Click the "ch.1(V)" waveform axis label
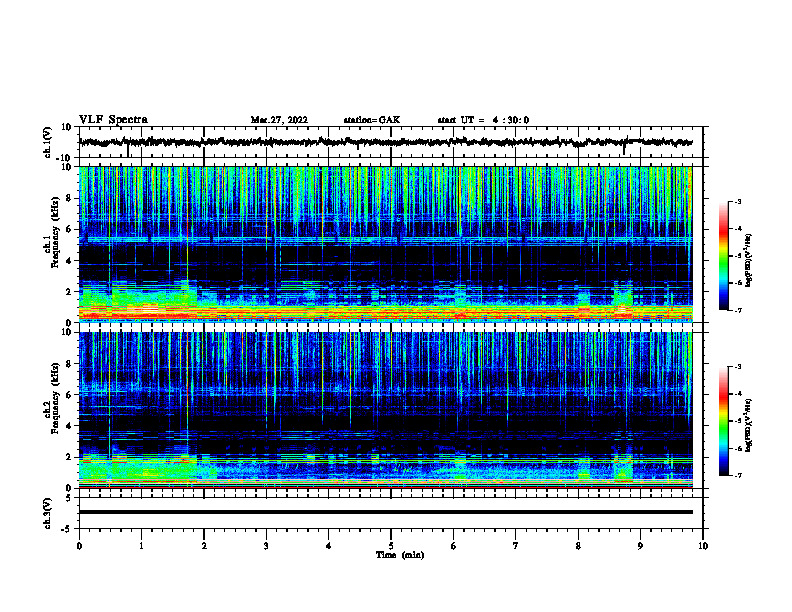792x612 pixels. point(48,142)
